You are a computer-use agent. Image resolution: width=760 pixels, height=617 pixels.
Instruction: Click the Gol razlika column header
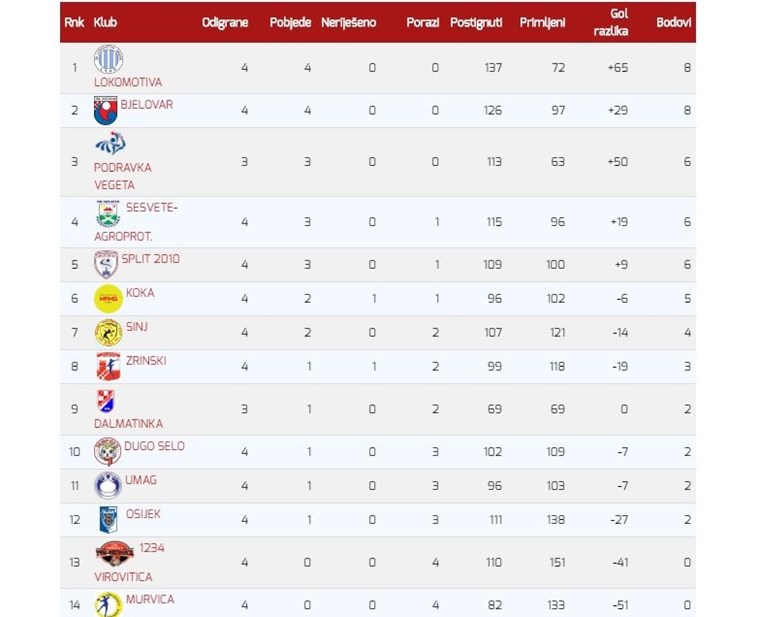click(611, 22)
